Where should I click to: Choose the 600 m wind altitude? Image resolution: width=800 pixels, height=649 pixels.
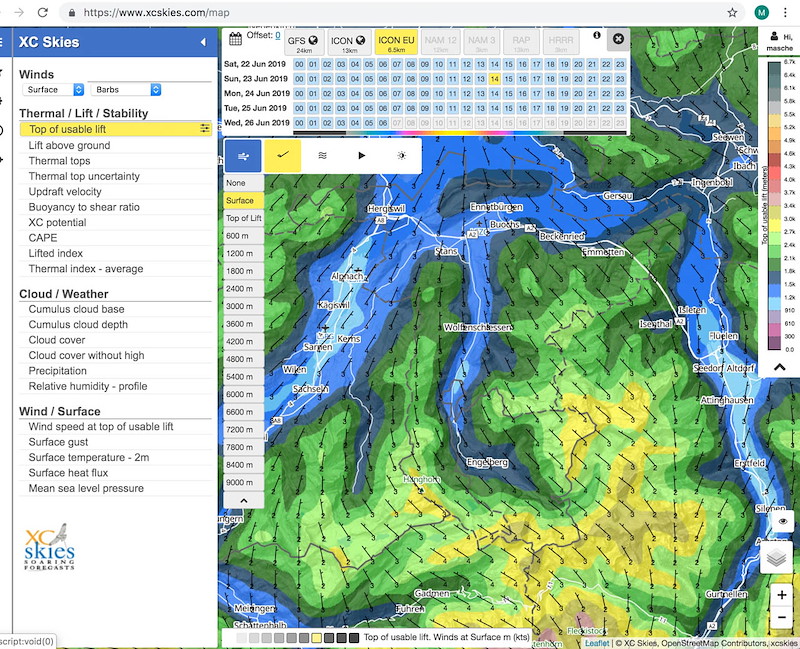coord(243,236)
